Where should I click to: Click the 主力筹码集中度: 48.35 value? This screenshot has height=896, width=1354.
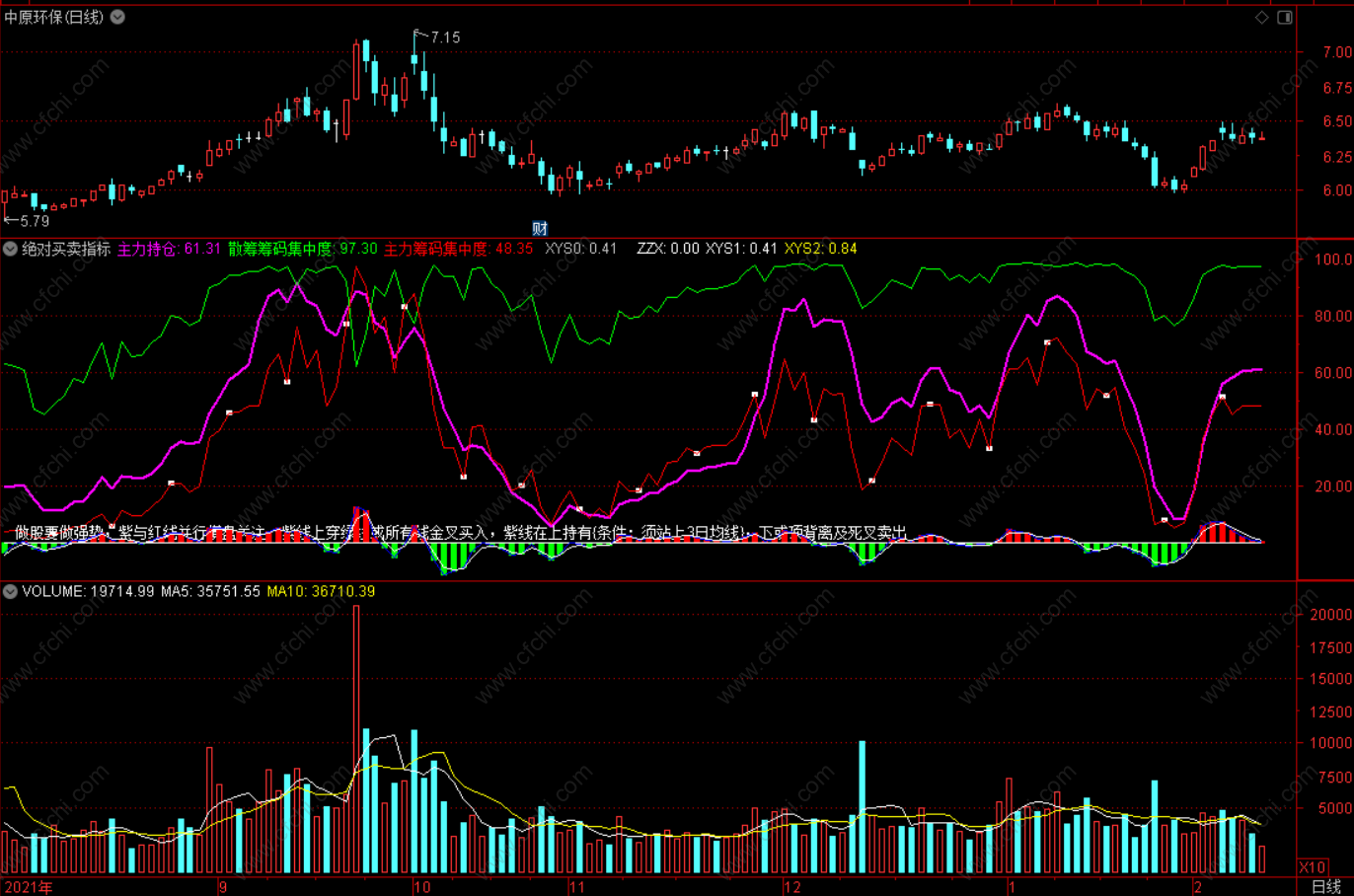(458, 249)
